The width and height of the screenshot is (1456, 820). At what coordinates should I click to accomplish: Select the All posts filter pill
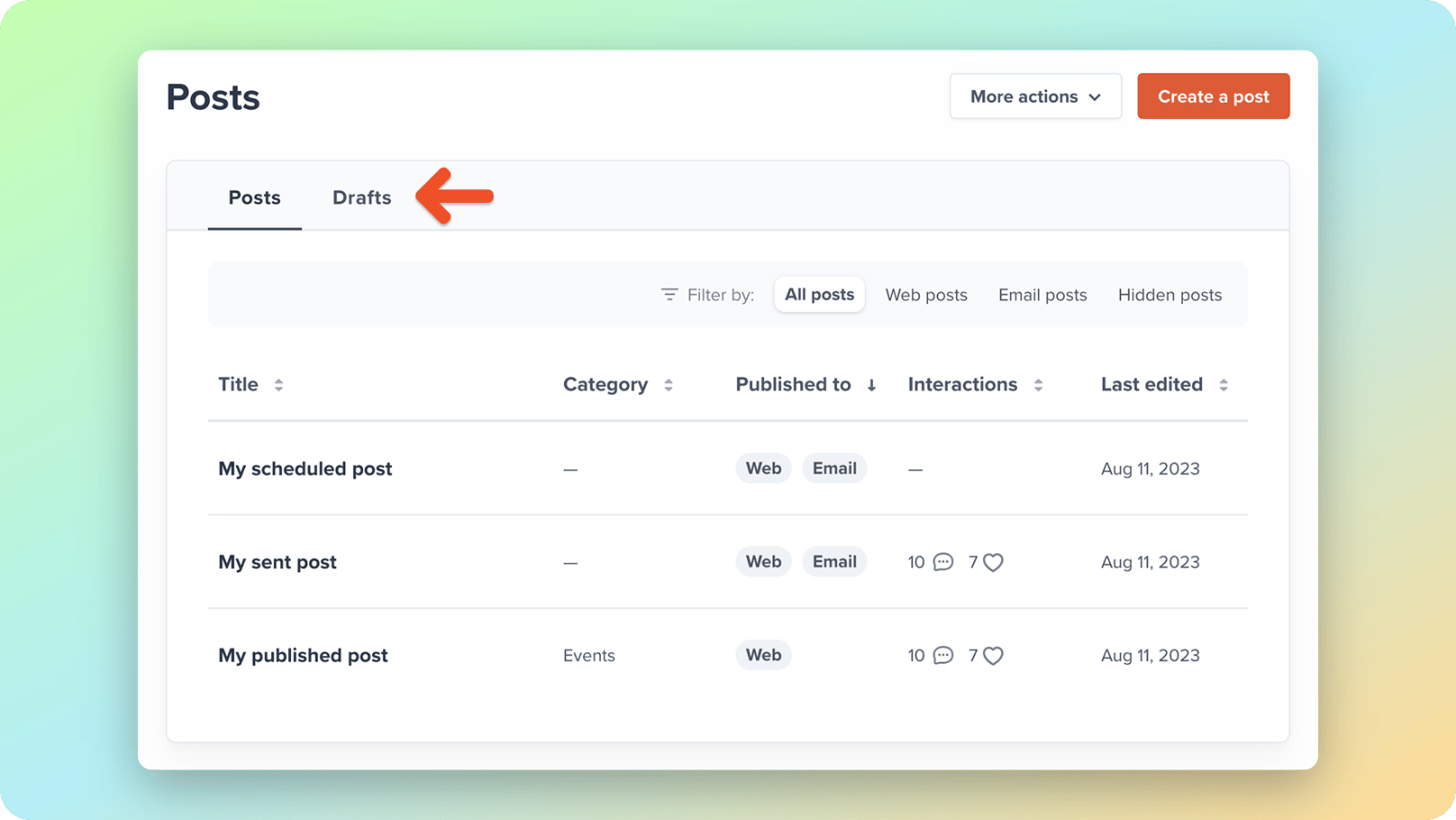coord(819,294)
